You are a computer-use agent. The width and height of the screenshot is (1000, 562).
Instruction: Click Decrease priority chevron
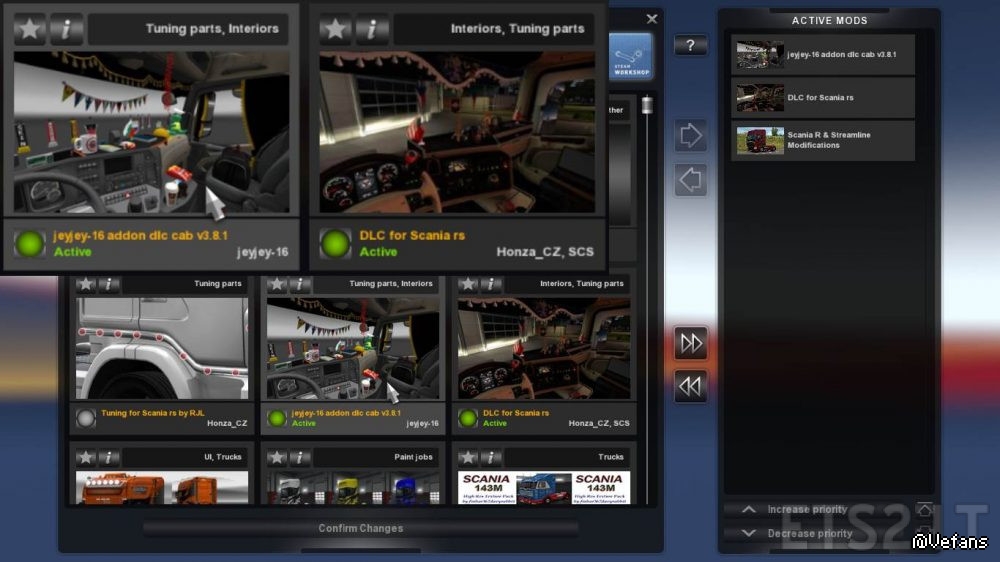pyautogui.click(x=749, y=533)
